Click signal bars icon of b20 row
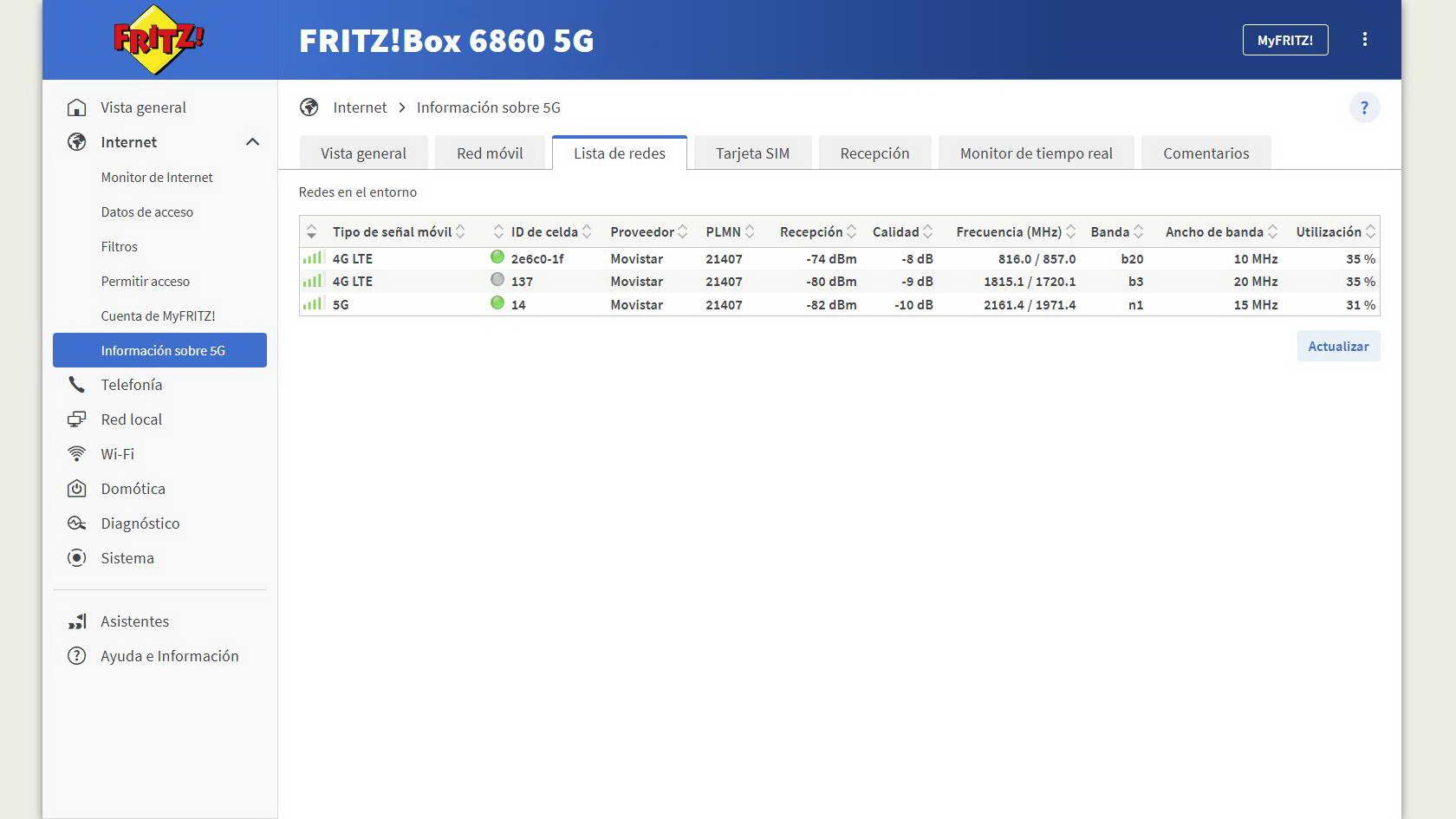 point(313,257)
